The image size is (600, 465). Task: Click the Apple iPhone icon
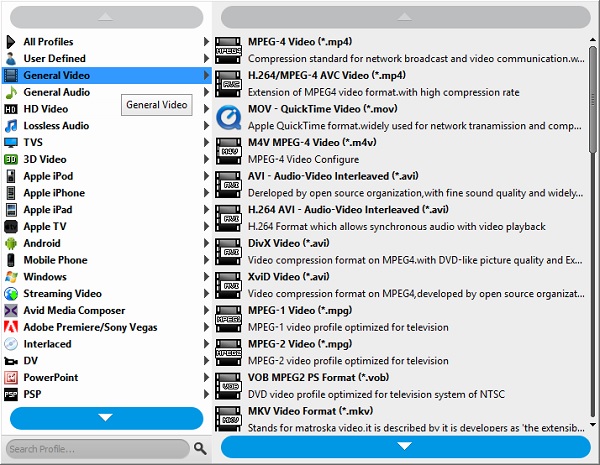click(11, 193)
